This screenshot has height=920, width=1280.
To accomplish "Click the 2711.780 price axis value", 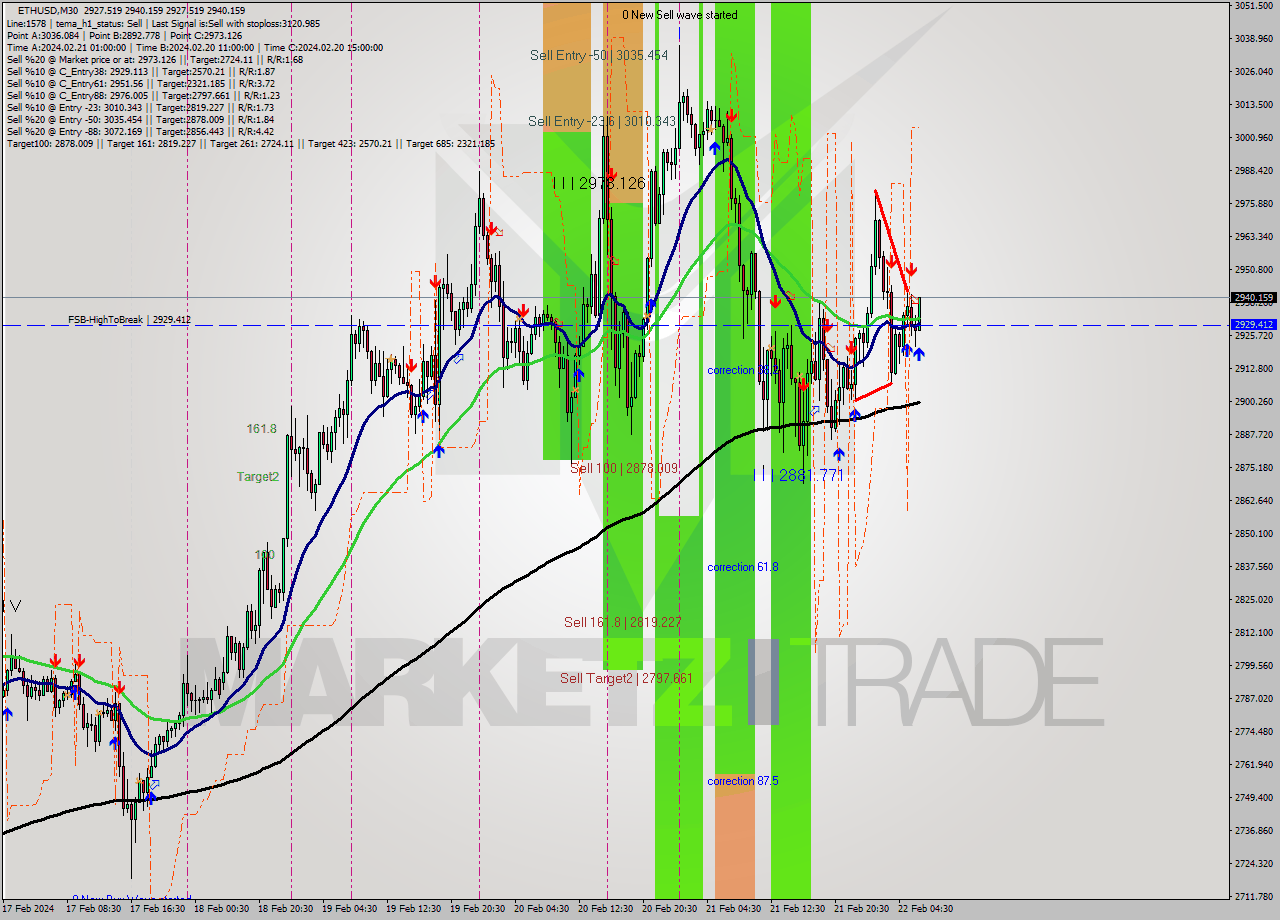I will click(x=1253, y=896).
